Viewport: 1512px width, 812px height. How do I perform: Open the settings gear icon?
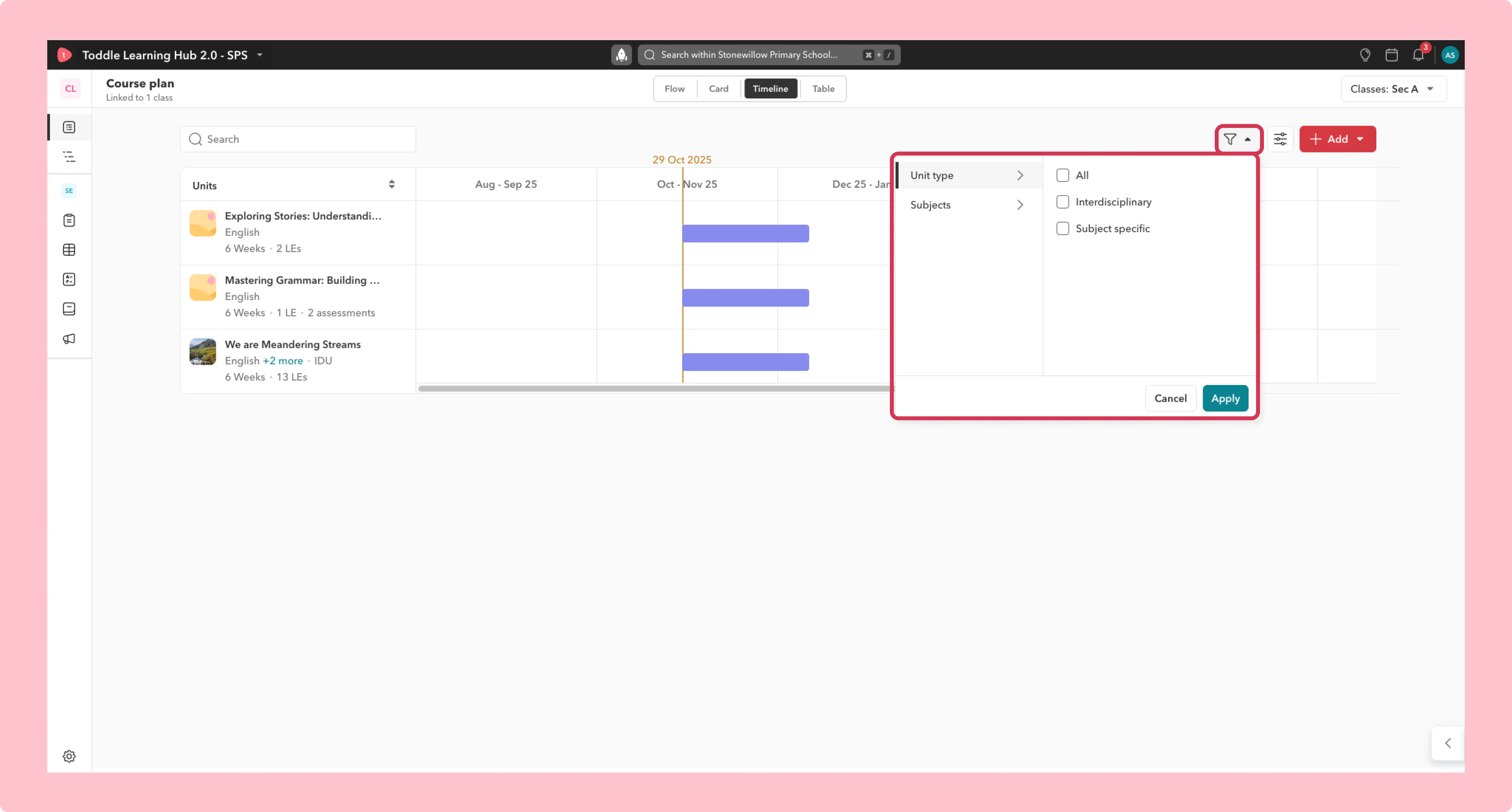click(69, 756)
